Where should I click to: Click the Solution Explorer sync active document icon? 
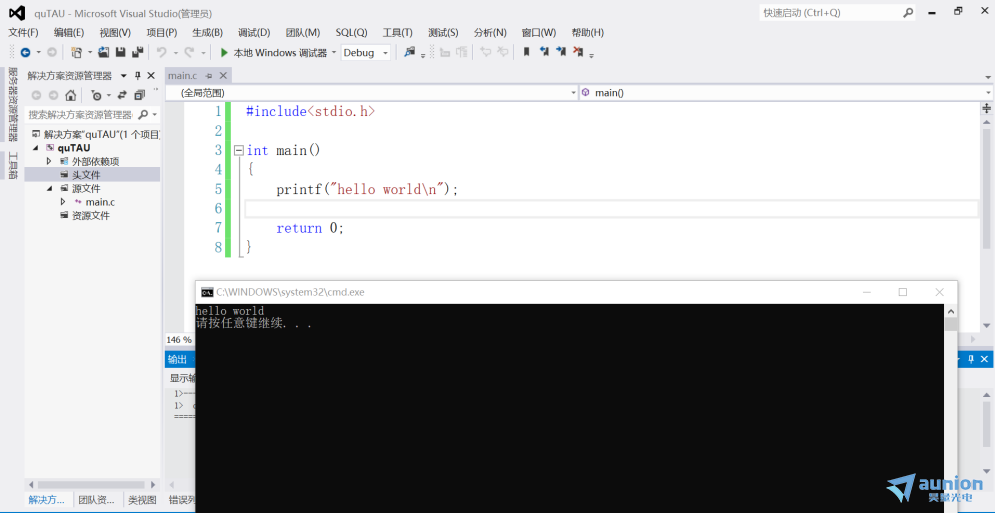pyautogui.click(x=122, y=95)
